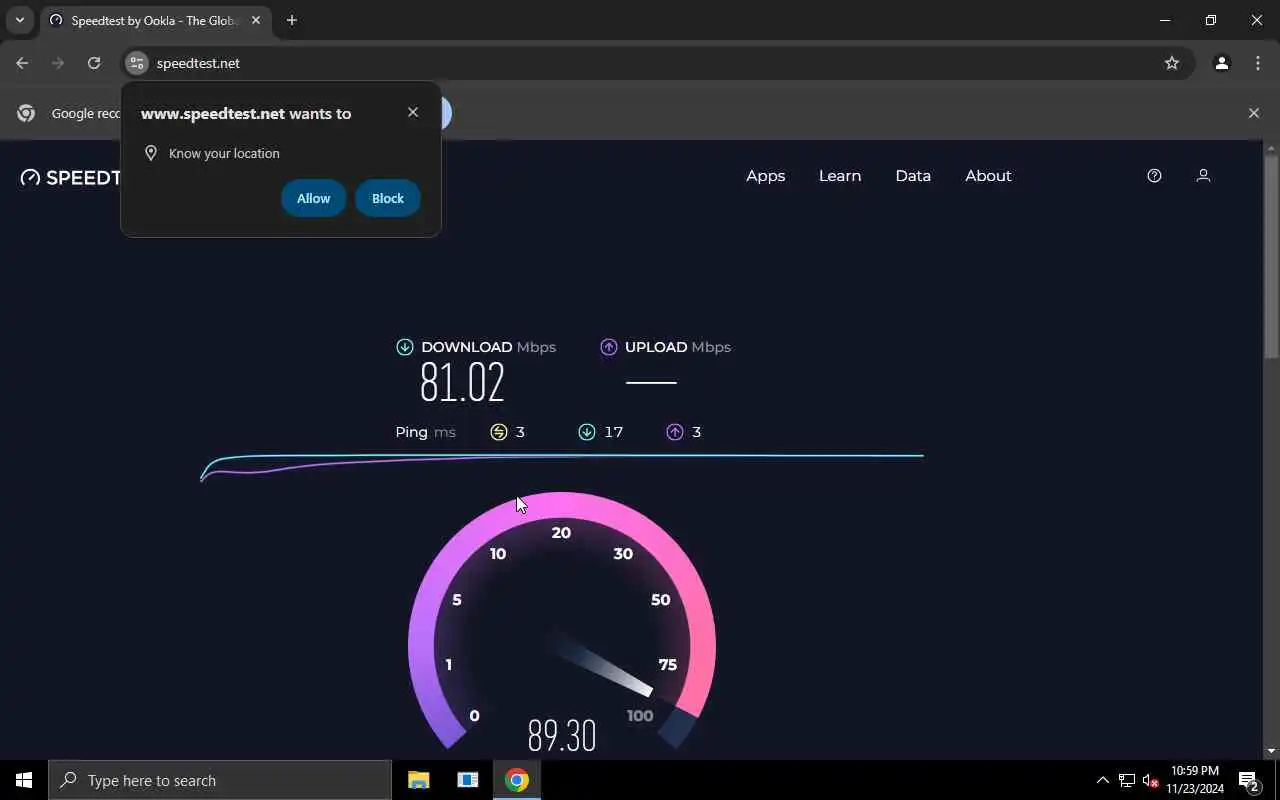Image resolution: width=1280 pixels, height=800 pixels.
Task: Open the network status tray icon
Action: (1127, 780)
